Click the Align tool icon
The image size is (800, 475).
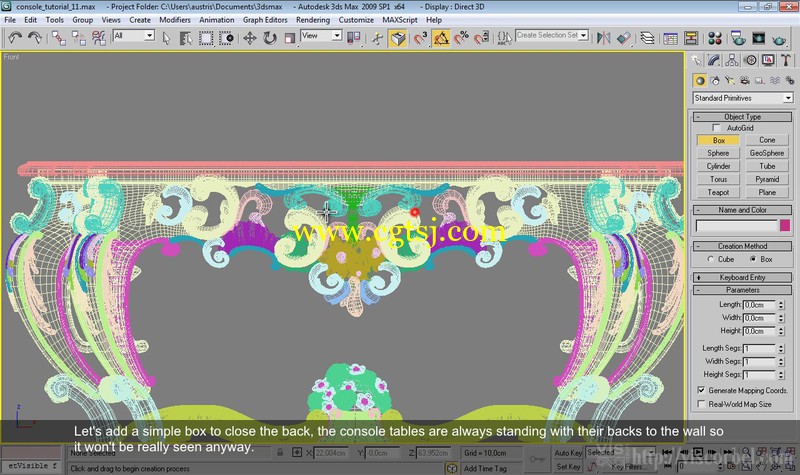tap(623, 38)
